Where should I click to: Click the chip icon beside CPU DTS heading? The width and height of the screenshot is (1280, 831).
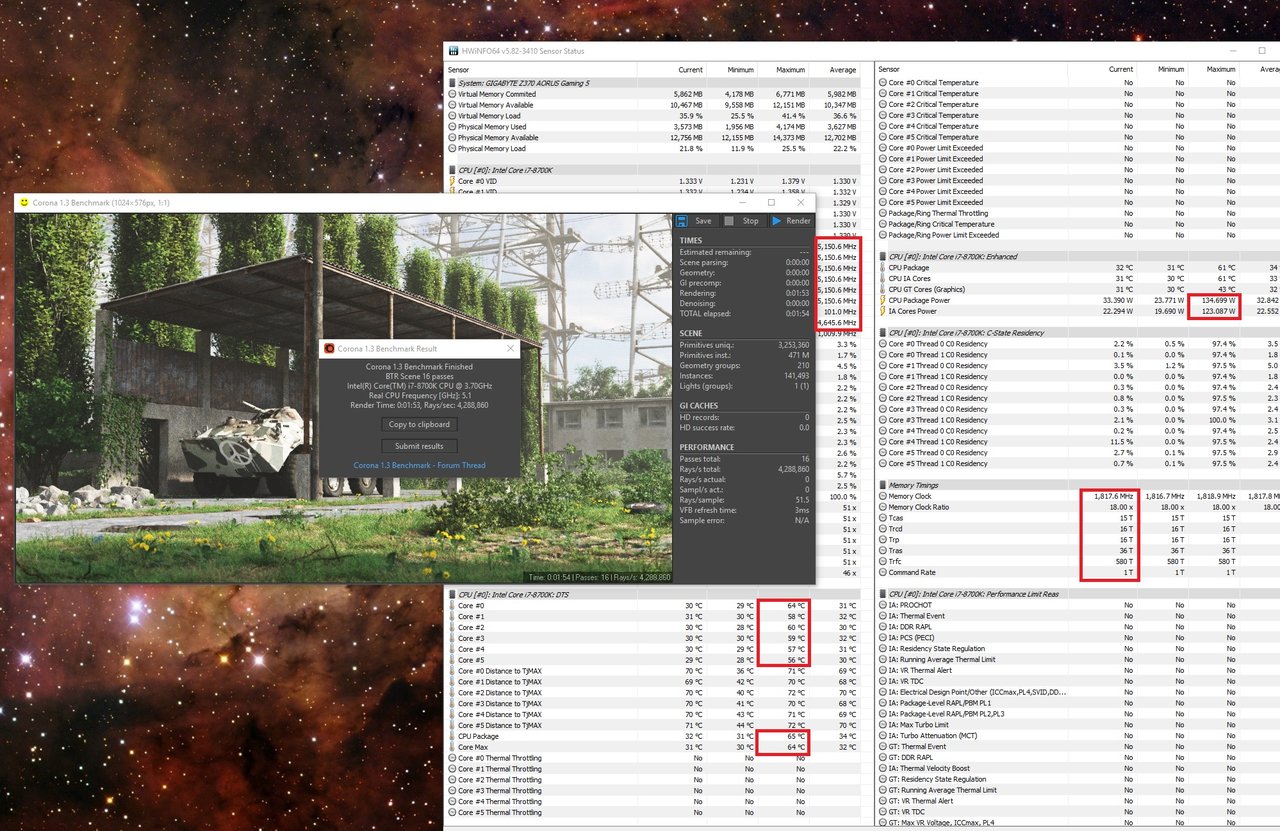(452, 594)
